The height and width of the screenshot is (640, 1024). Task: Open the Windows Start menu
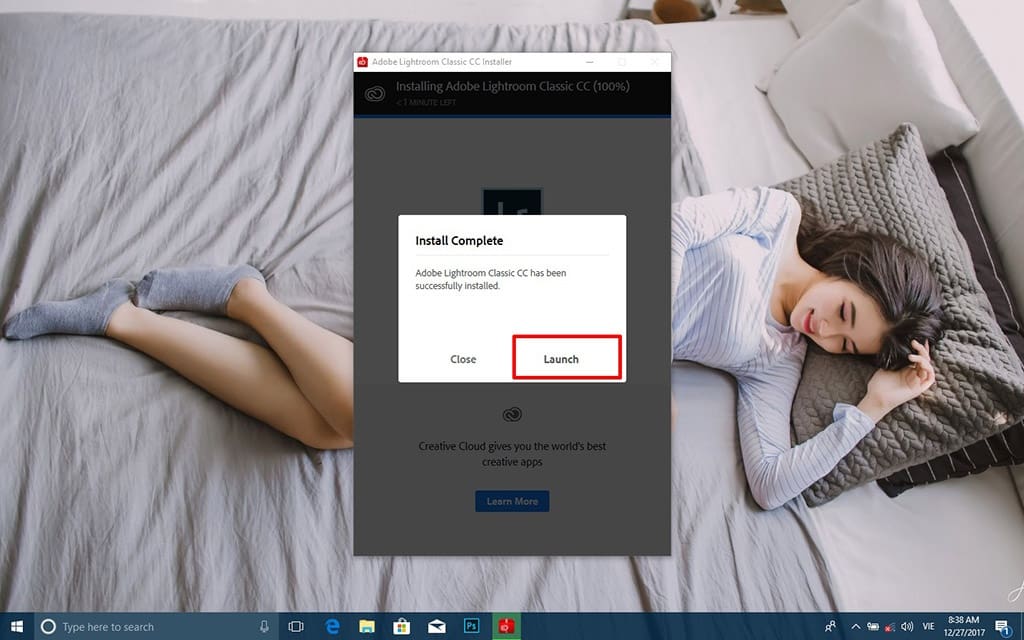click(17, 626)
